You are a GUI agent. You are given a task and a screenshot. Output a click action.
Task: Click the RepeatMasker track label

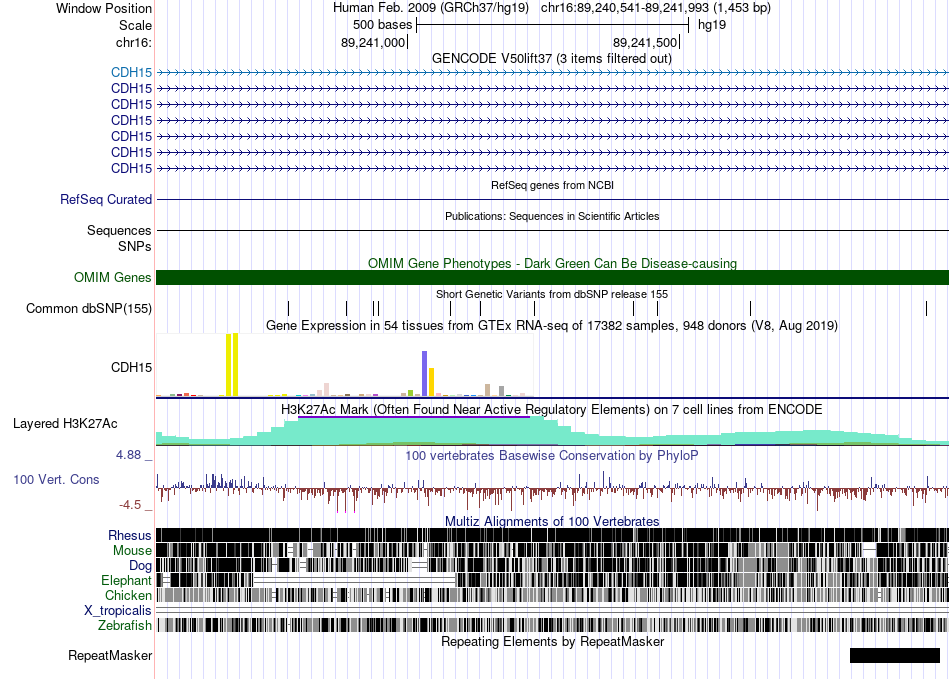click(110, 656)
